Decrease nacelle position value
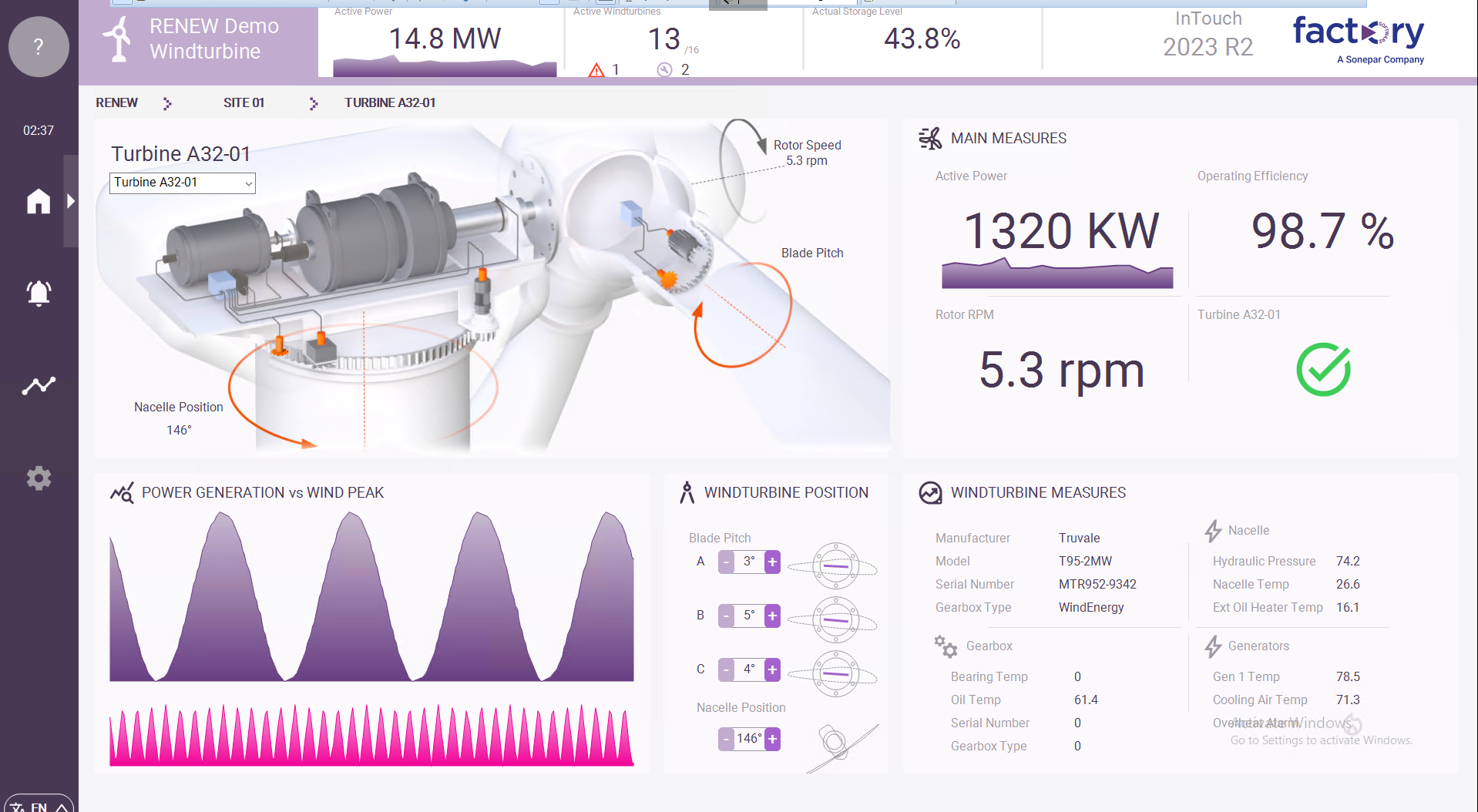The image size is (1478, 812). pyautogui.click(x=726, y=740)
